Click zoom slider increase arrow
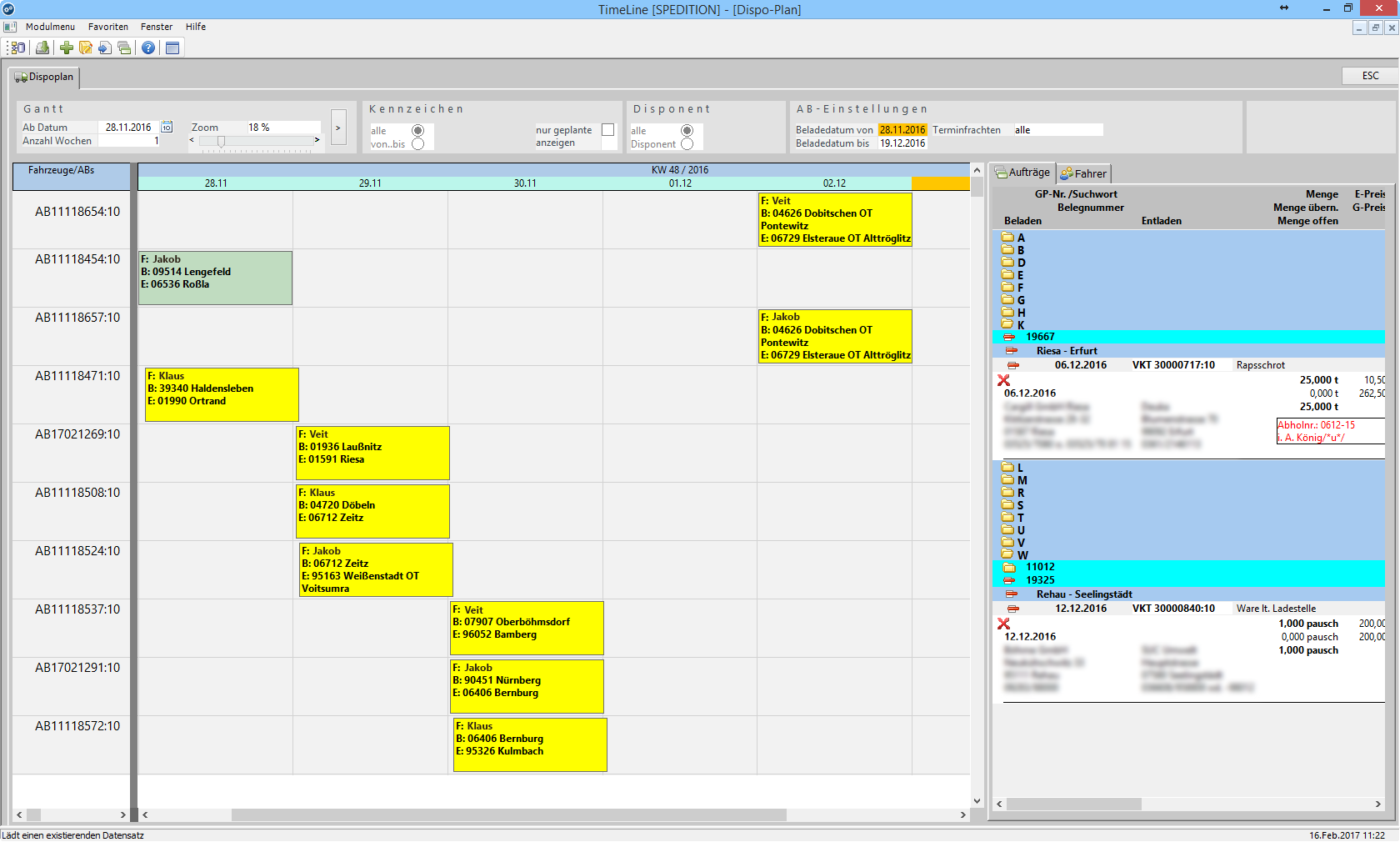1400x842 pixels. coord(317,140)
